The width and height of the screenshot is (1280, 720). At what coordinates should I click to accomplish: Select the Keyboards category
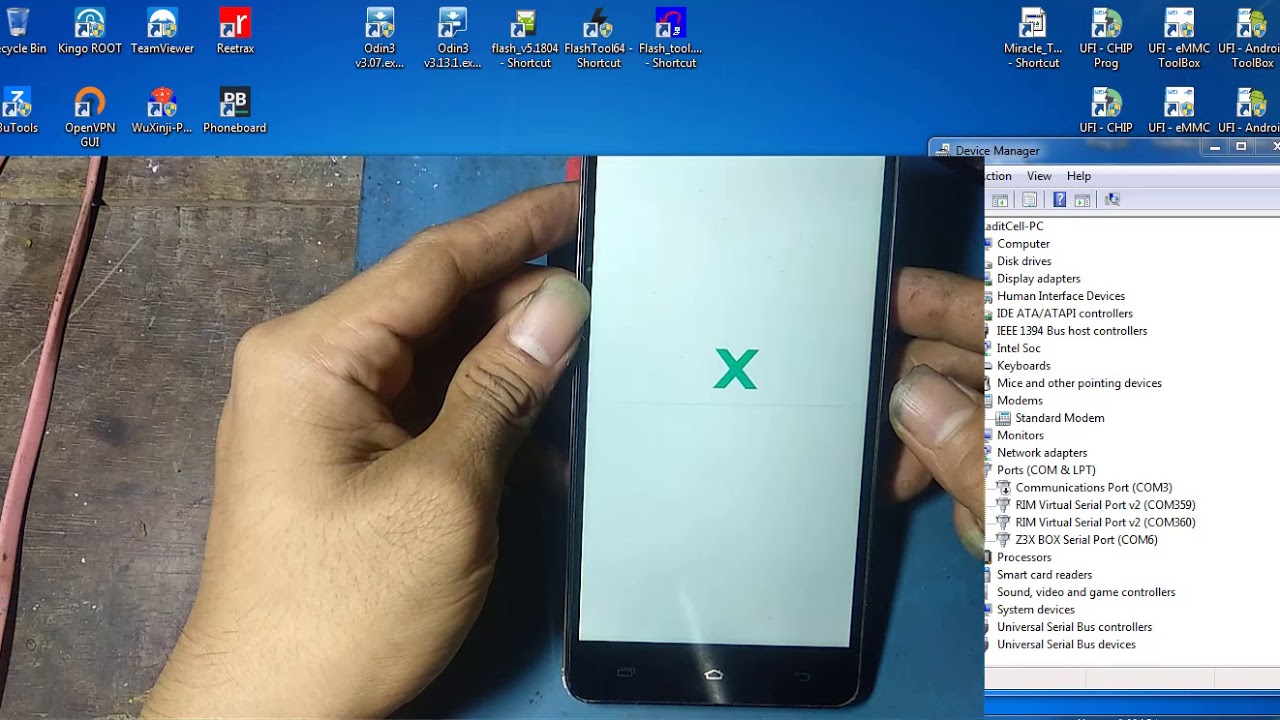point(1023,366)
